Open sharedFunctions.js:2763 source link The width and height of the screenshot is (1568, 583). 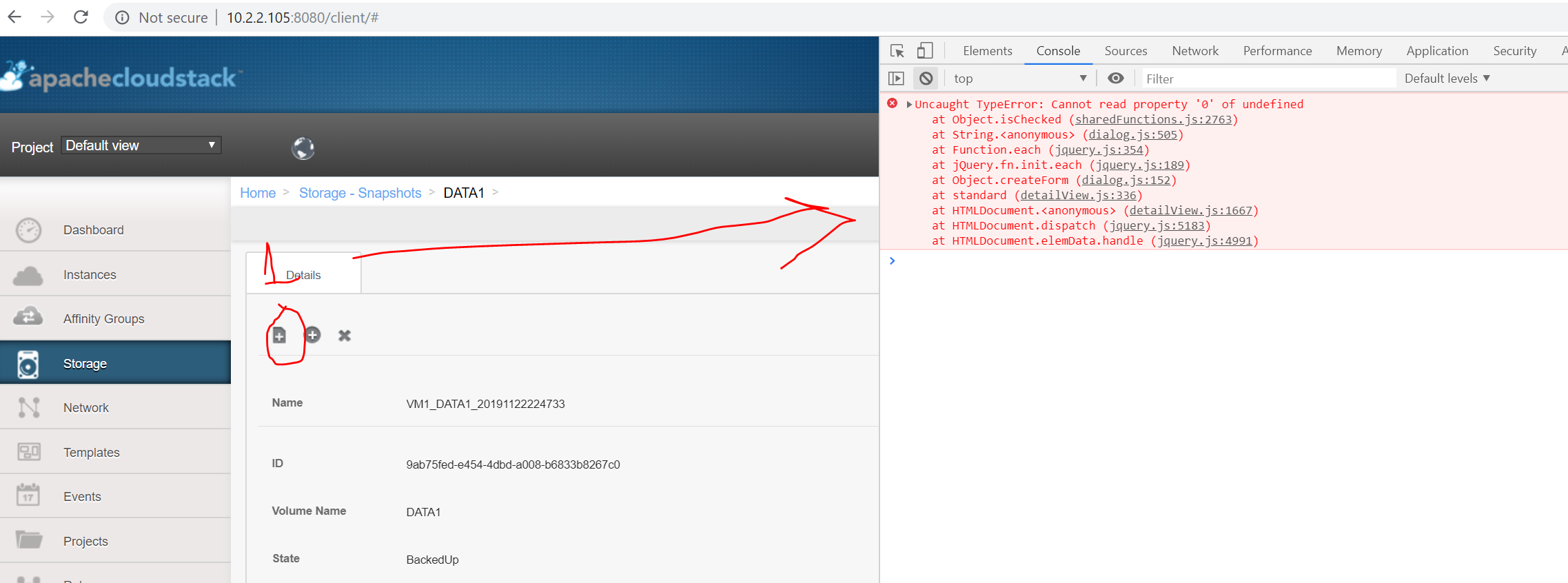[1153, 120]
